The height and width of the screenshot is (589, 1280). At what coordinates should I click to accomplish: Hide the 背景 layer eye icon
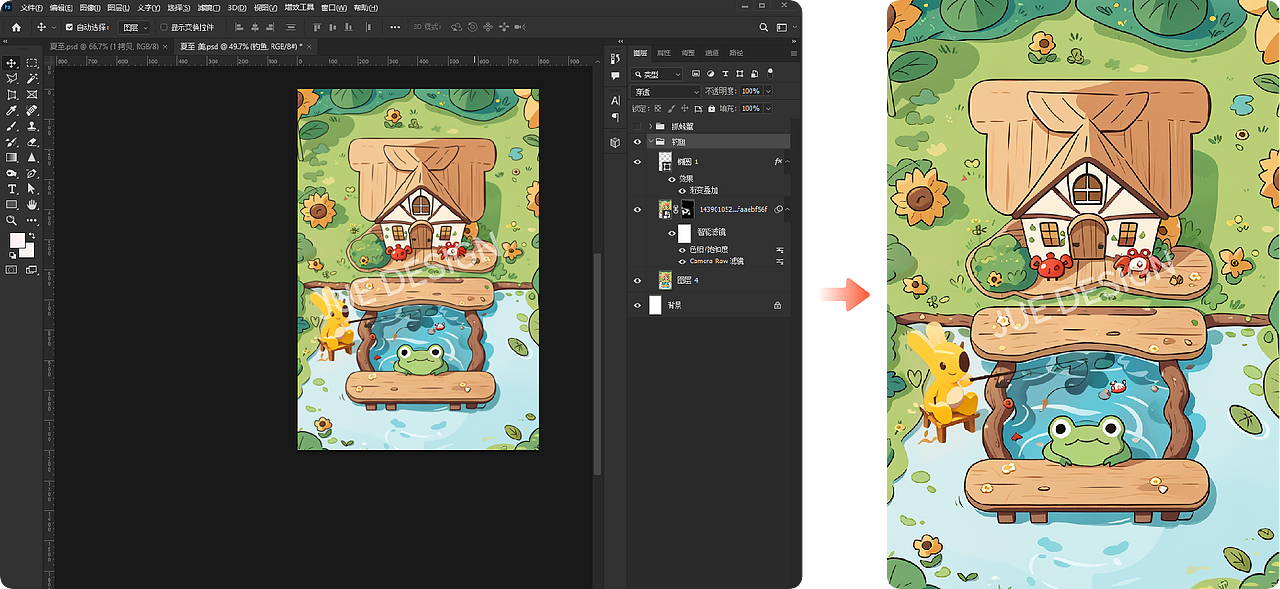click(x=637, y=306)
